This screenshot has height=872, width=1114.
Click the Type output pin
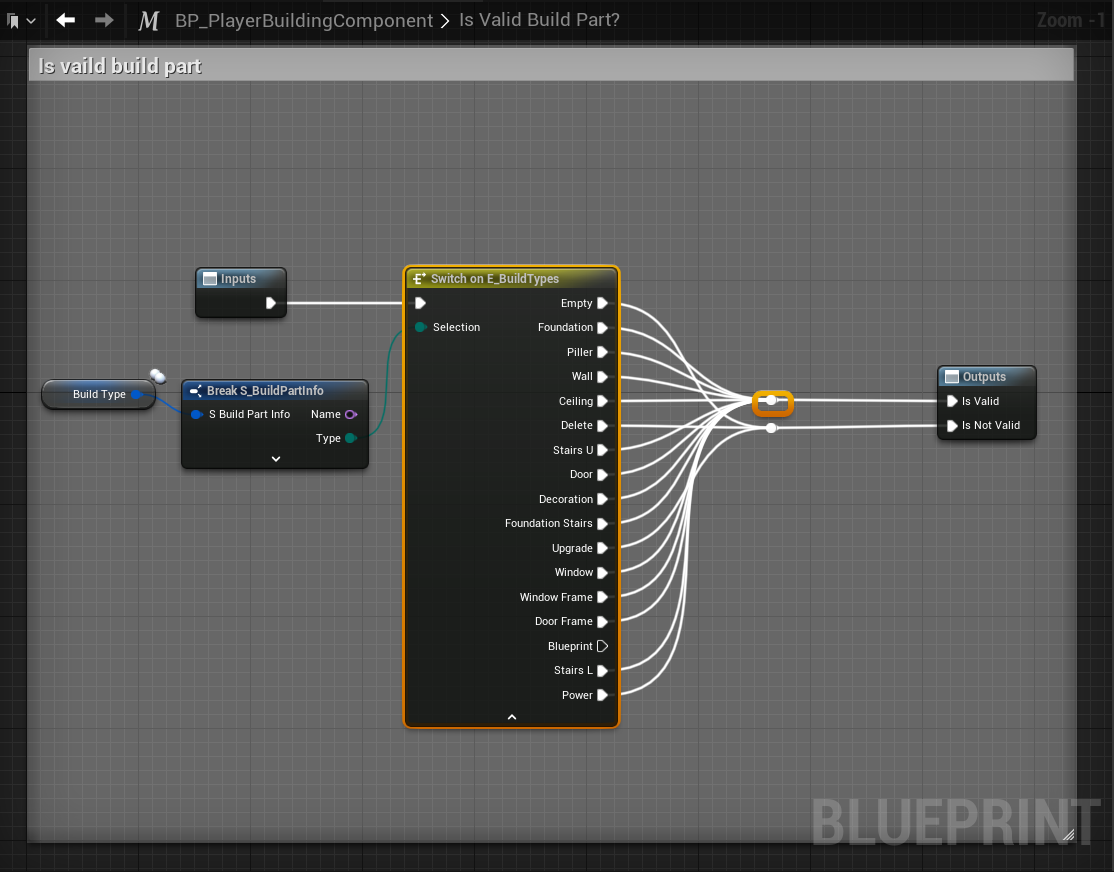click(x=350, y=438)
